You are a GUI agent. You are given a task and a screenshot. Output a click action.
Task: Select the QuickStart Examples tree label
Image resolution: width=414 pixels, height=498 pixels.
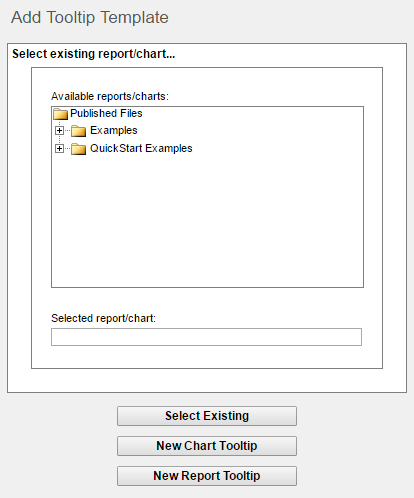(x=141, y=148)
